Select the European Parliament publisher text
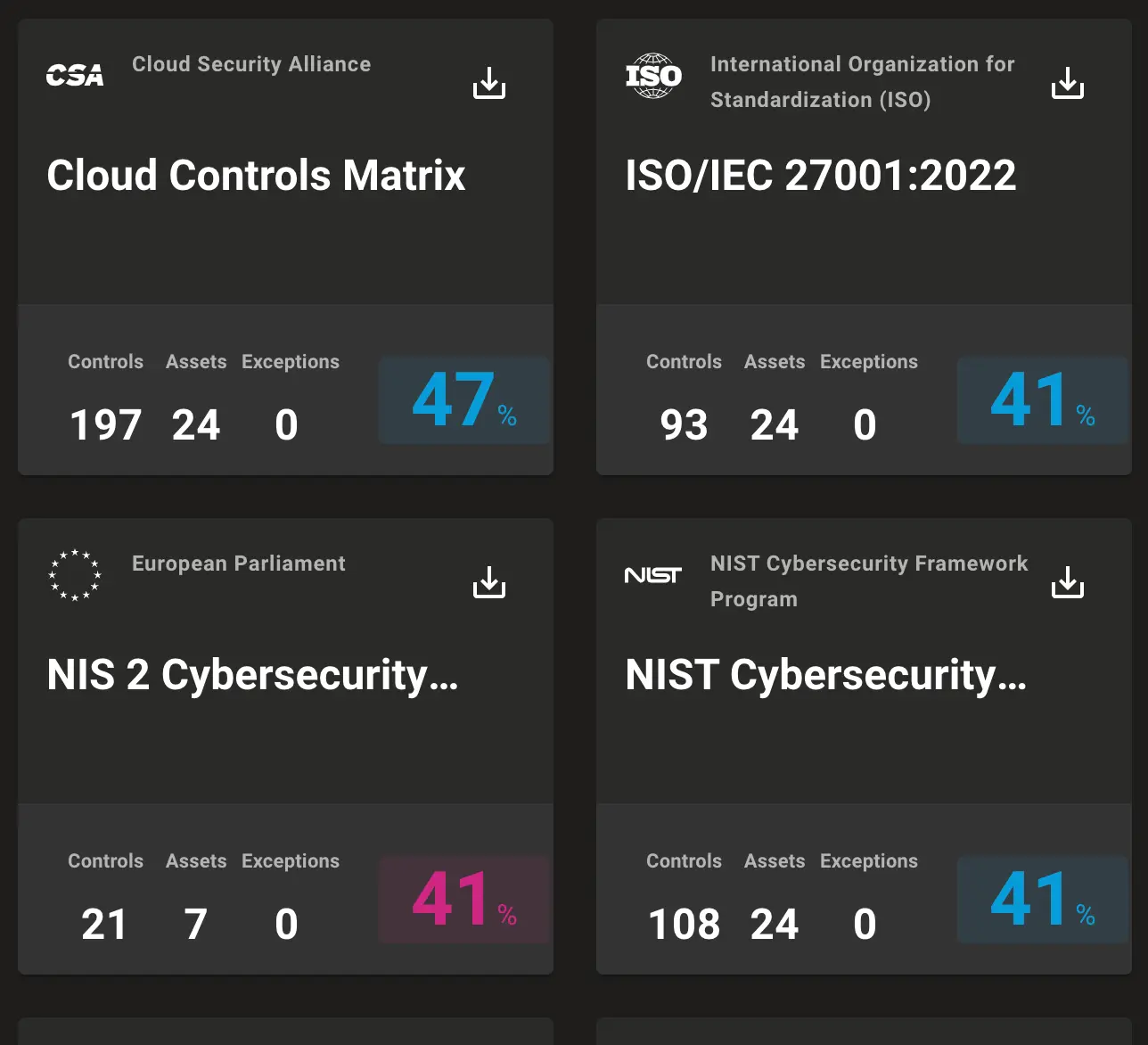The height and width of the screenshot is (1045, 1148). [239, 564]
